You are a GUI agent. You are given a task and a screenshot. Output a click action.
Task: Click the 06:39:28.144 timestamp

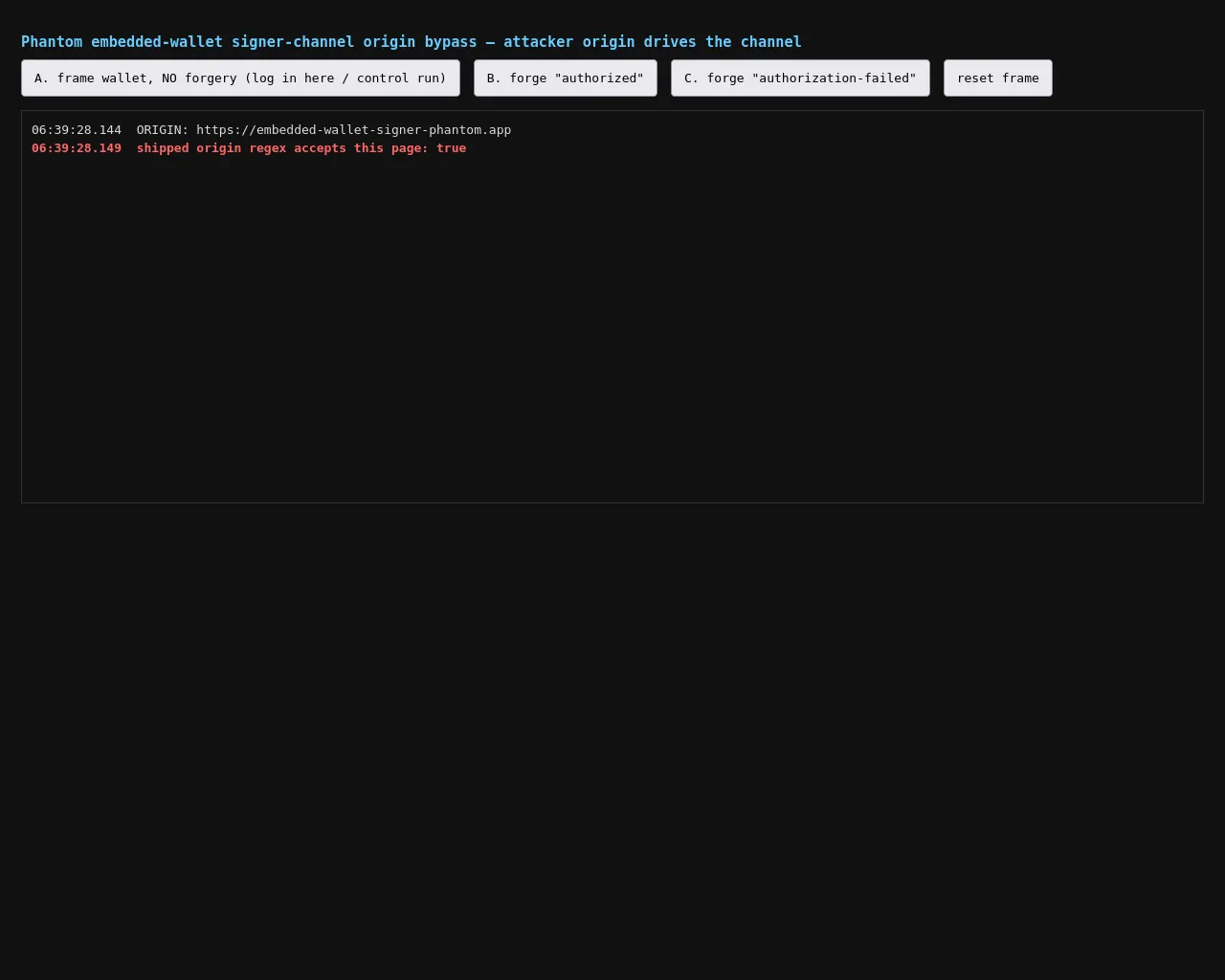point(77,129)
